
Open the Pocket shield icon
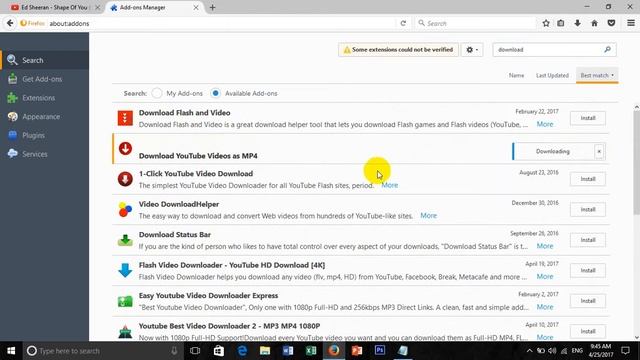tap(611, 23)
